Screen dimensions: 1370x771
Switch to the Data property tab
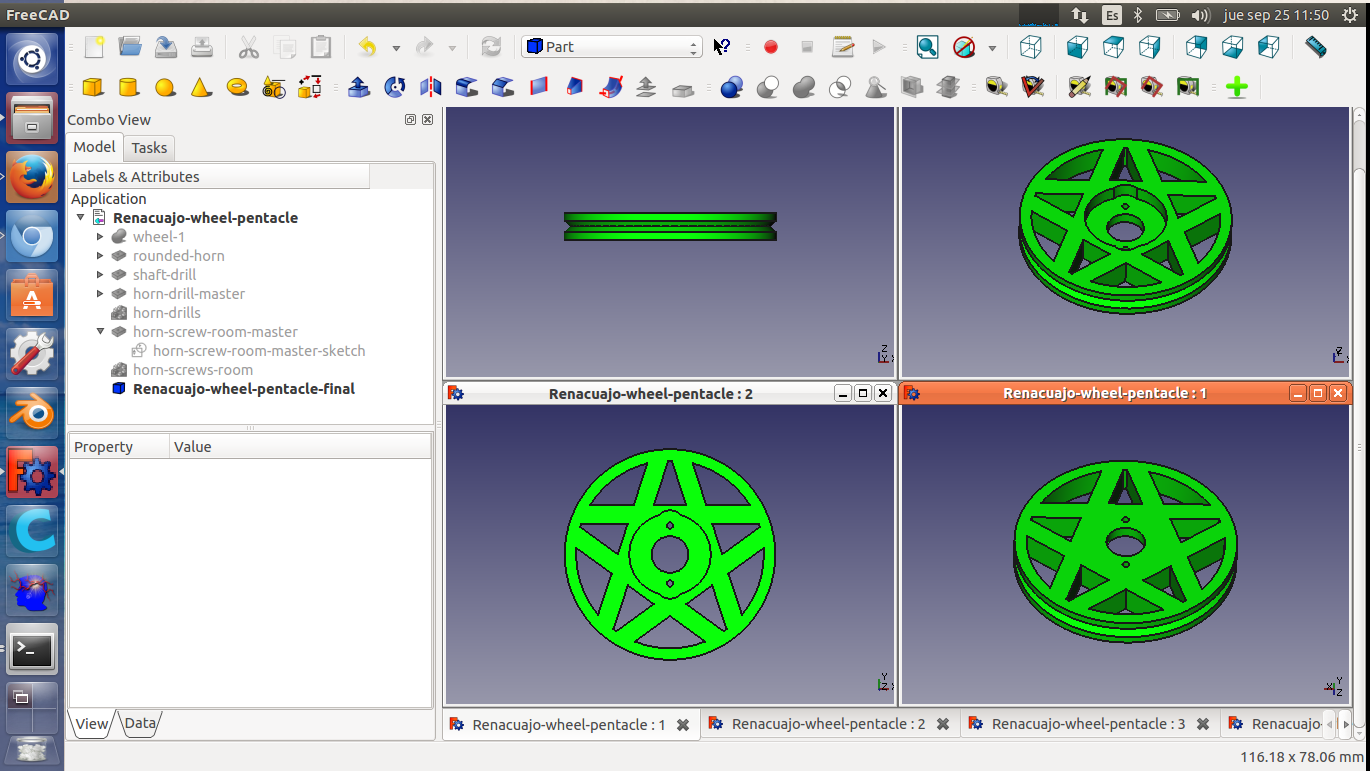140,723
